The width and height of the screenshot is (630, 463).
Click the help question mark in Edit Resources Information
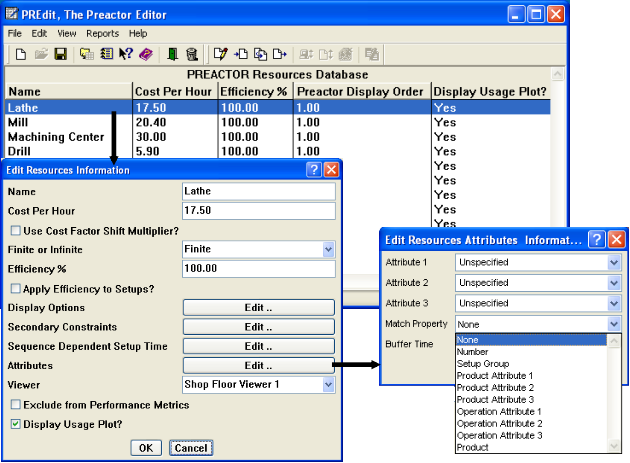pos(314,170)
